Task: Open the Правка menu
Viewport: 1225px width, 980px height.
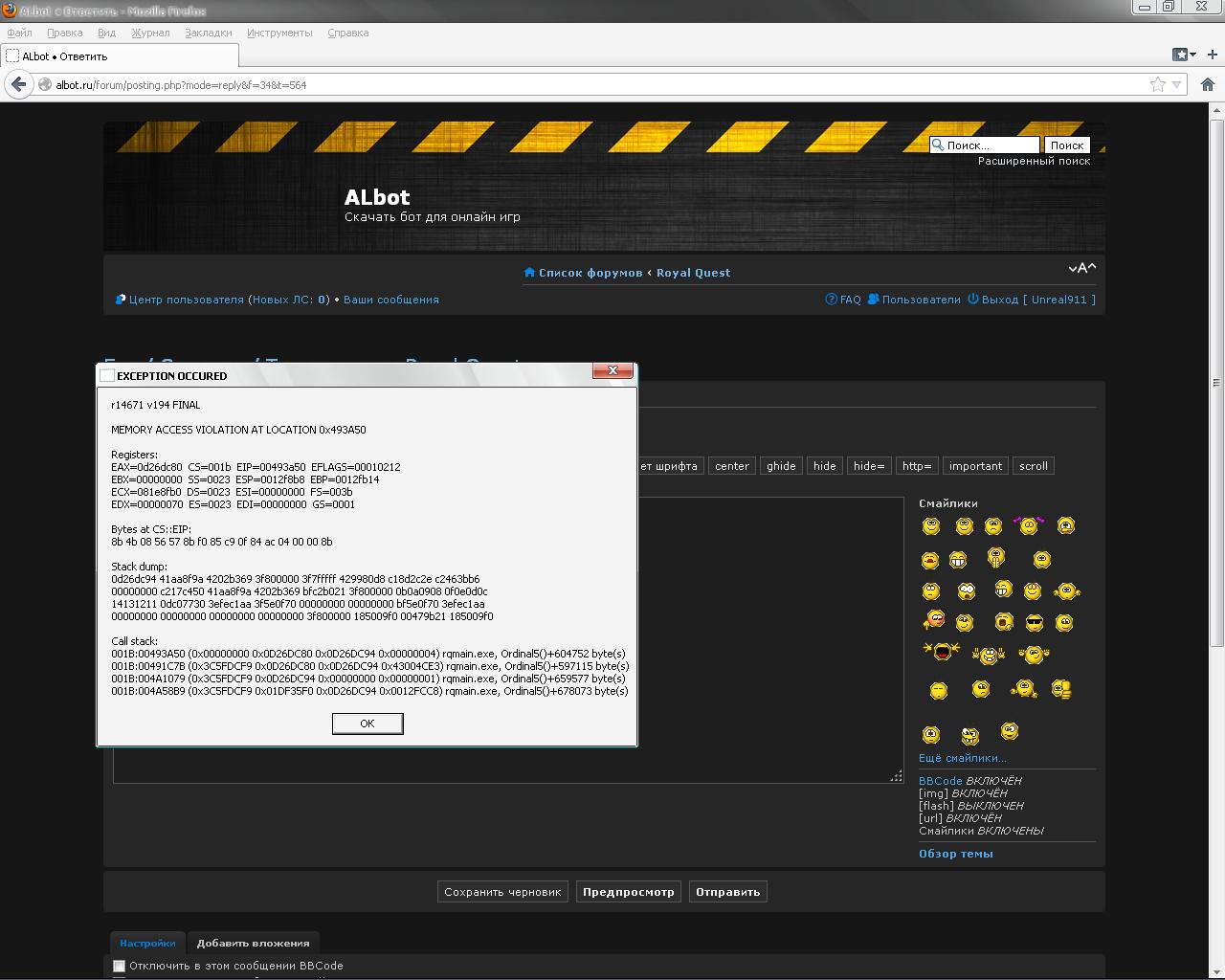Action: click(64, 33)
